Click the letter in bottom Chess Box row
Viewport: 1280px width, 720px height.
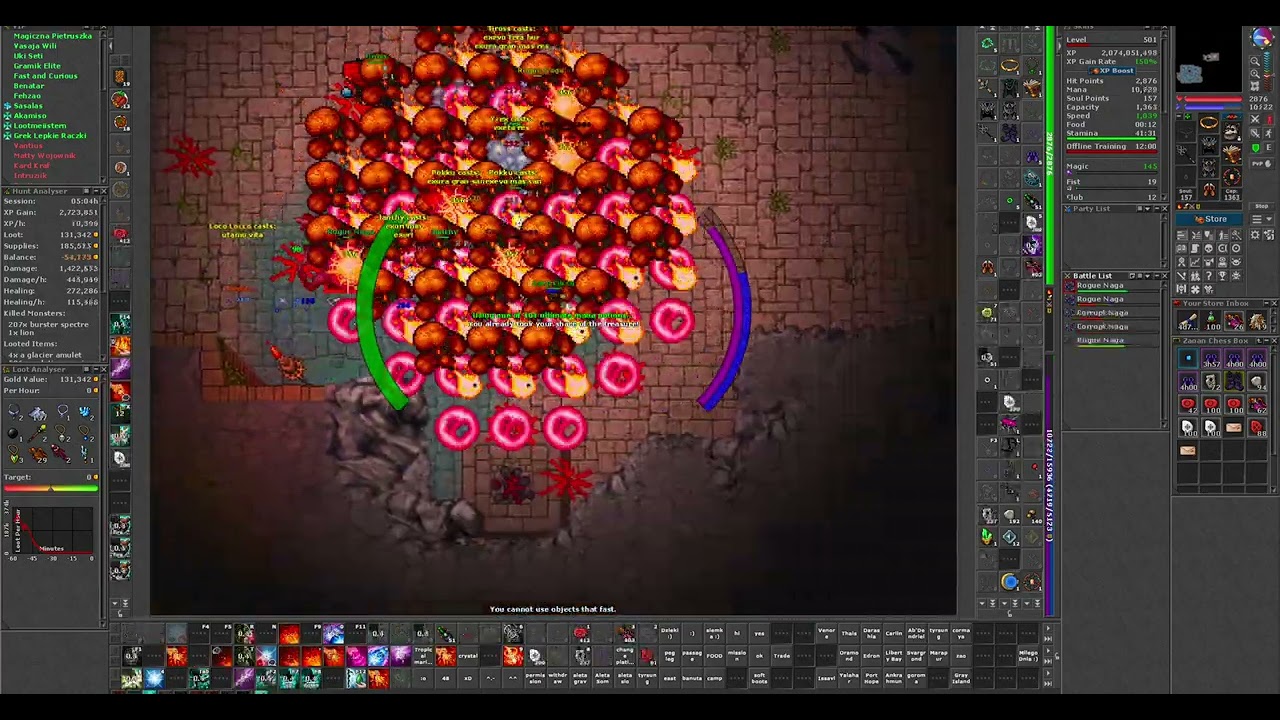1188,450
